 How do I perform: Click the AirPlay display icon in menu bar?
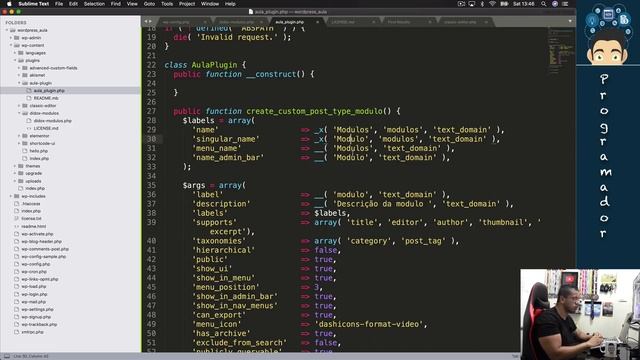click(471, 4)
